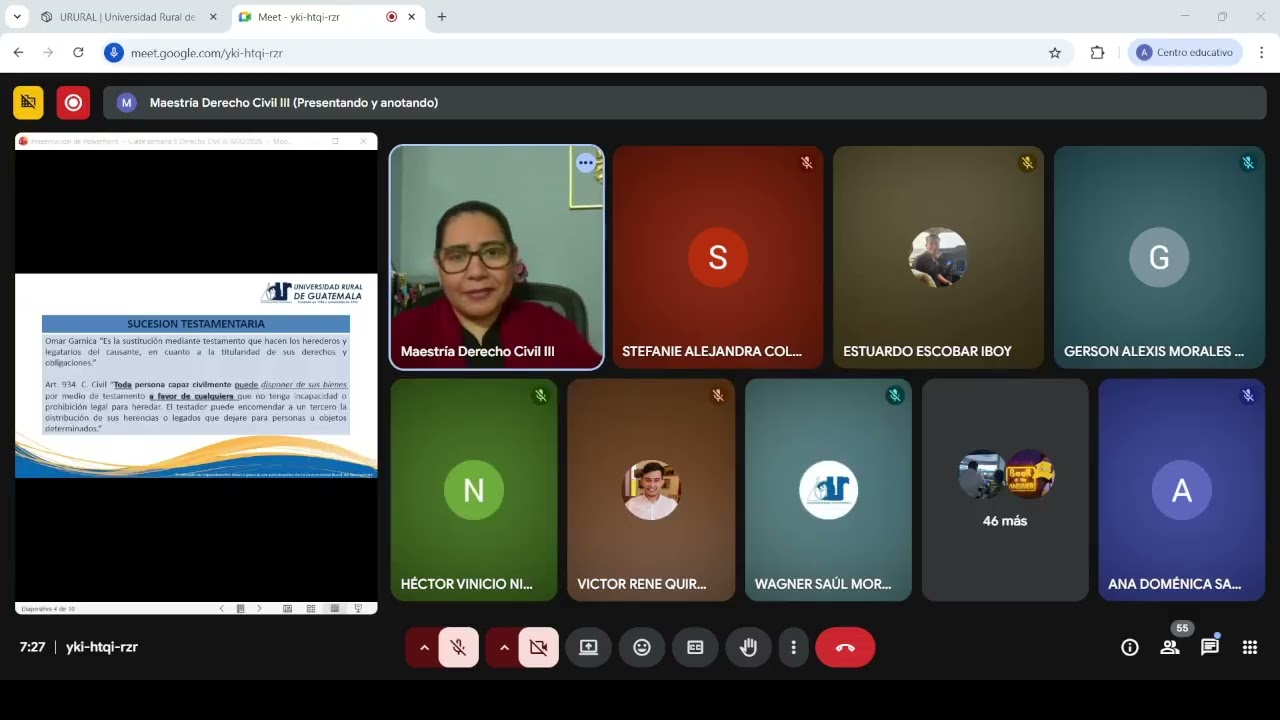Open more options three-dot menu
Image resolution: width=1280 pixels, height=720 pixels.
[x=793, y=647]
